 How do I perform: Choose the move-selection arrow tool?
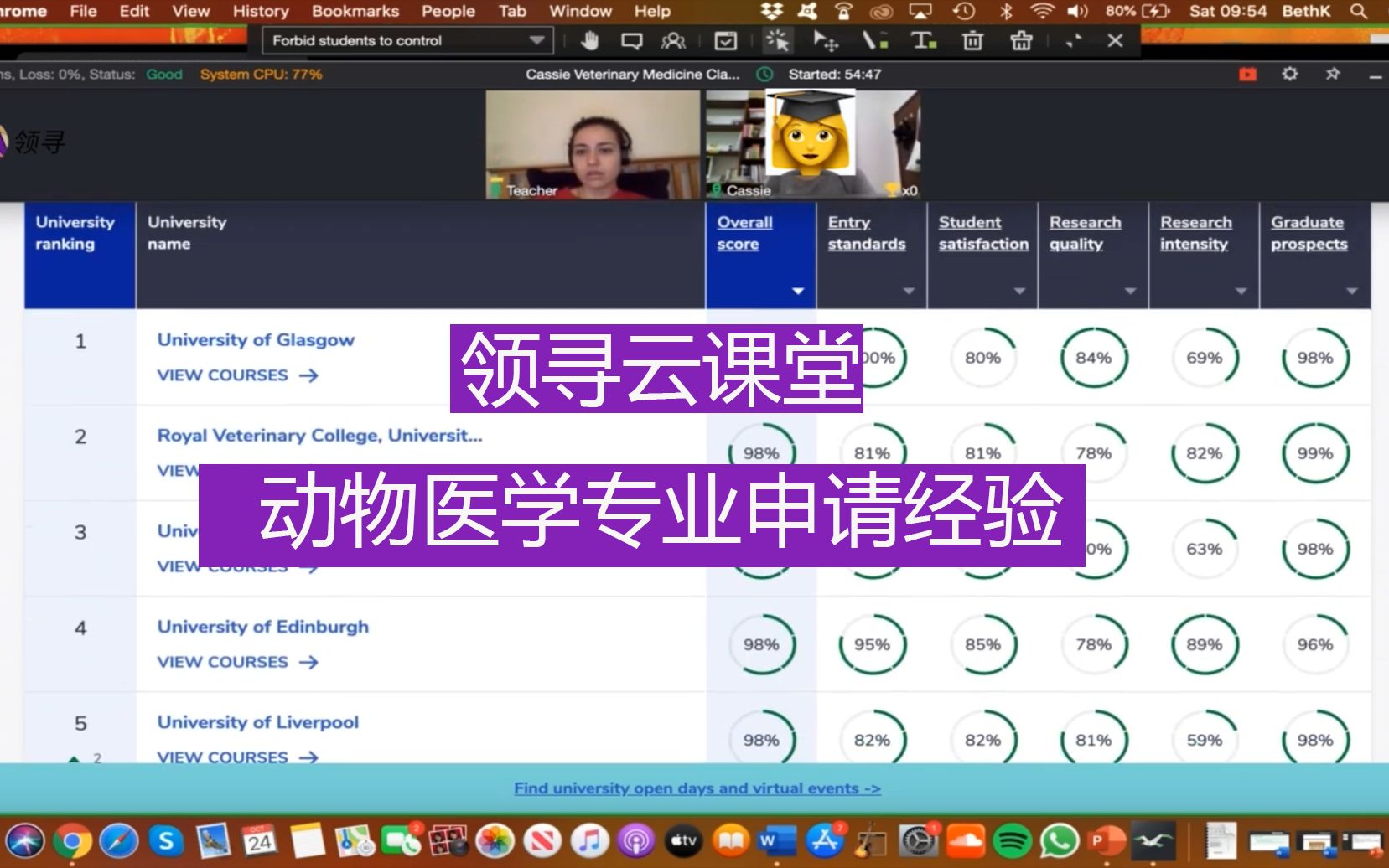pyautogui.click(x=826, y=40)
